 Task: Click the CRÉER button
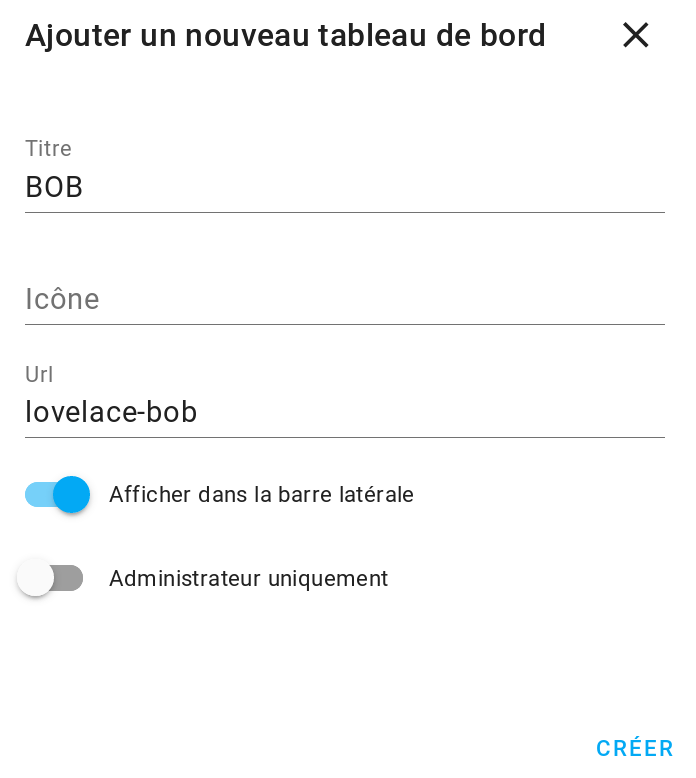pos(634,748)
